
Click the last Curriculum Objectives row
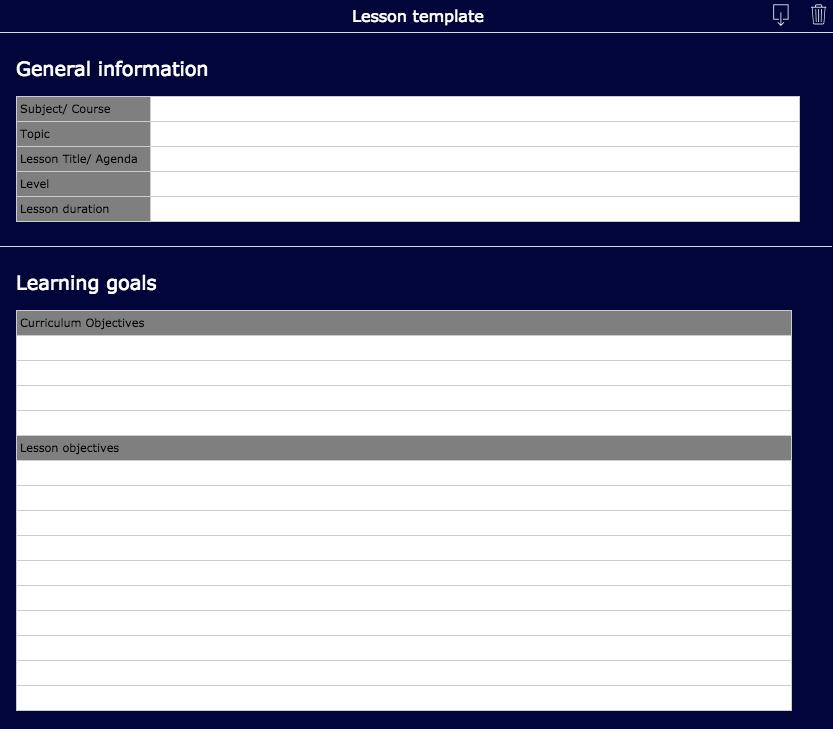click(x=404, y=423)
